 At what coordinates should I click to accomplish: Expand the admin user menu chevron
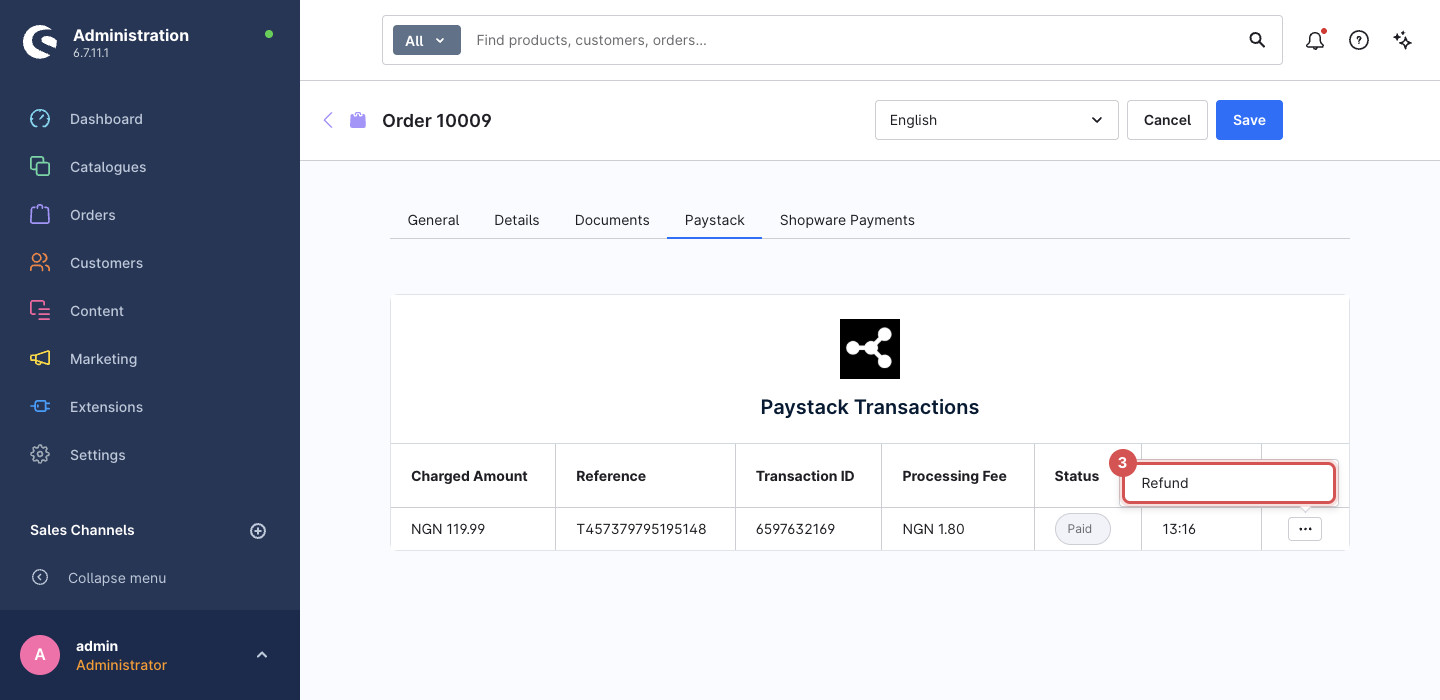tap(262, 655)
